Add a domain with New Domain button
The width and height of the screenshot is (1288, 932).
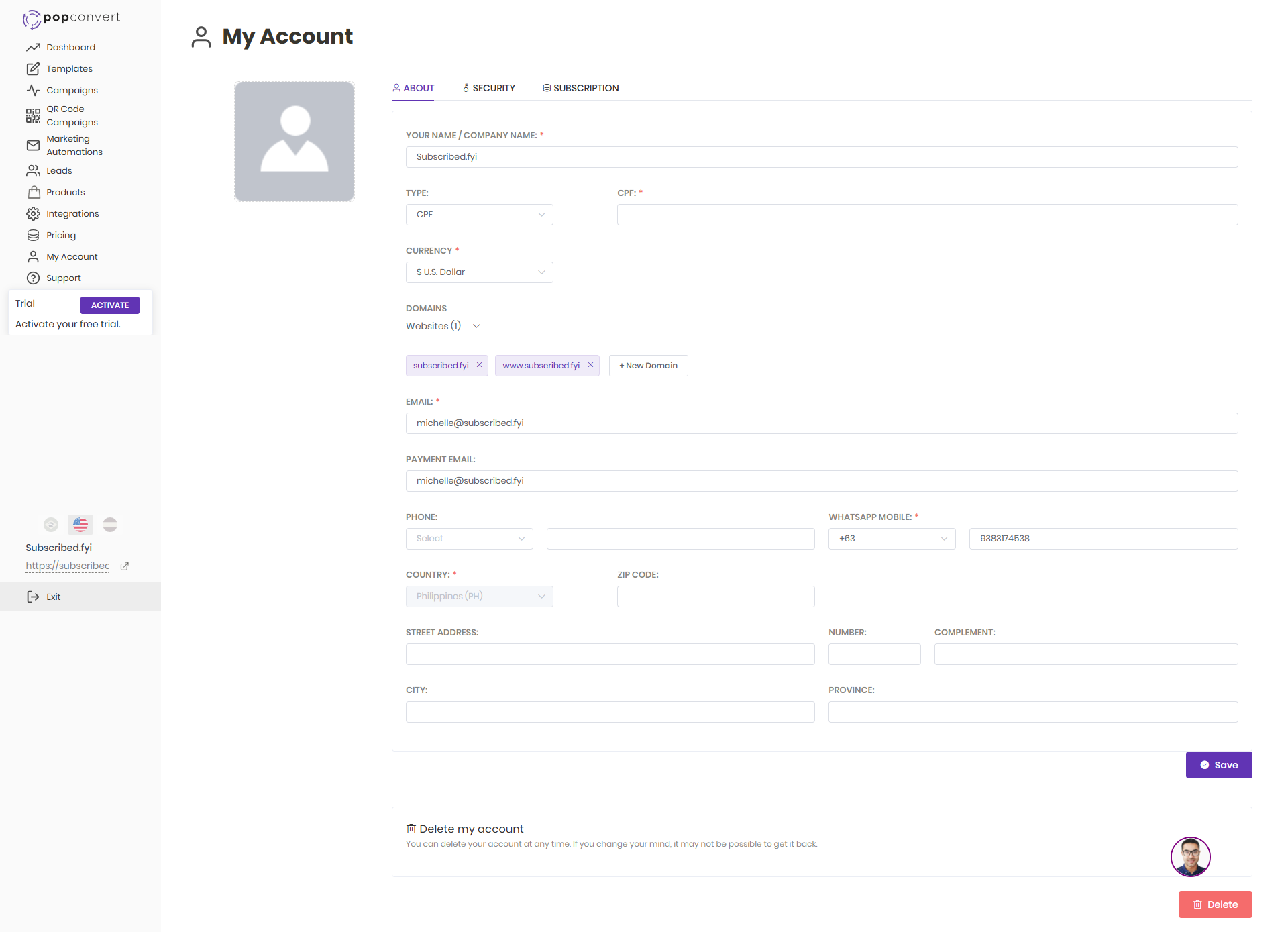coord(648,366)
